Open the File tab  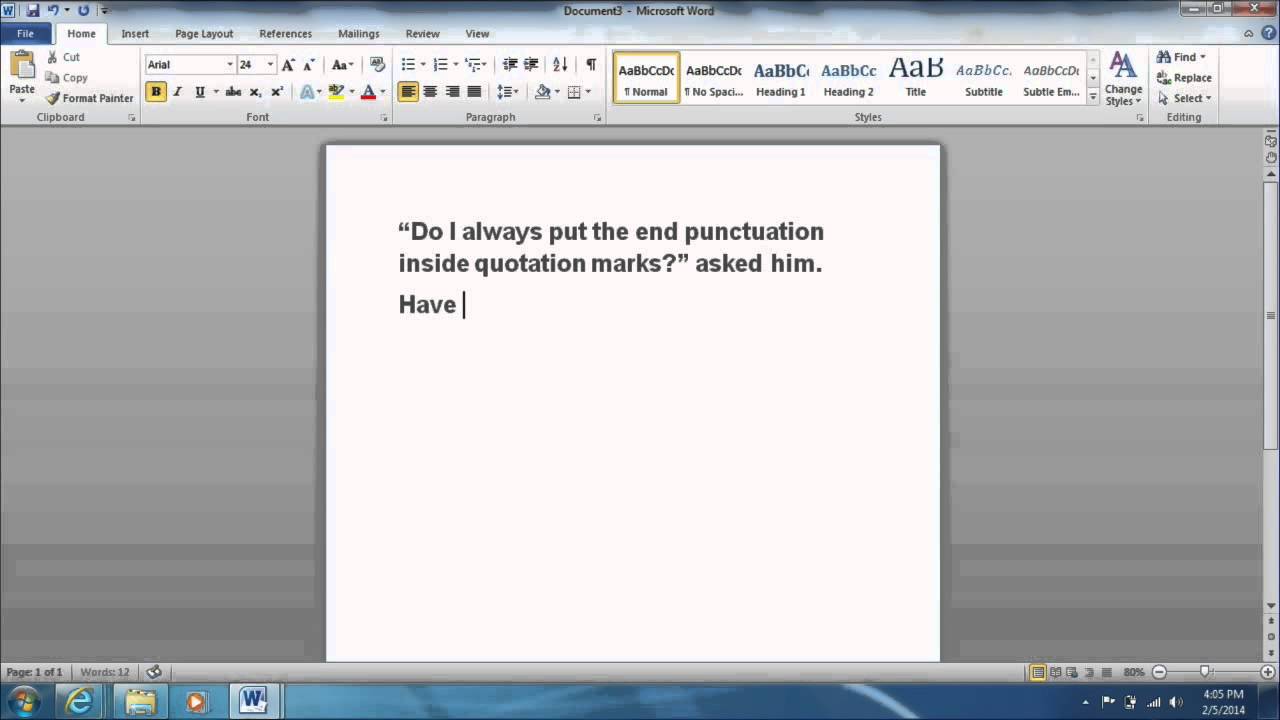click(x=25, y=33)
